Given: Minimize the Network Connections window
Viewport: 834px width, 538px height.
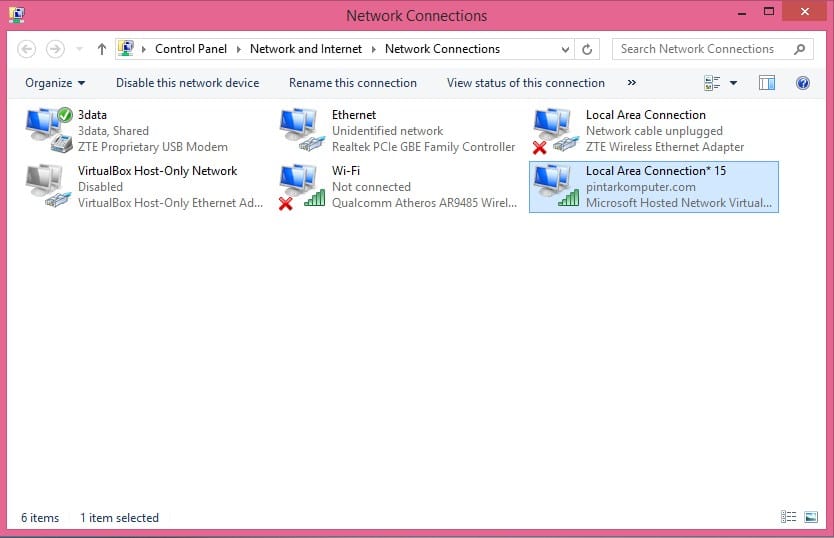Looking at the screenshot, I should click(742, 12).
